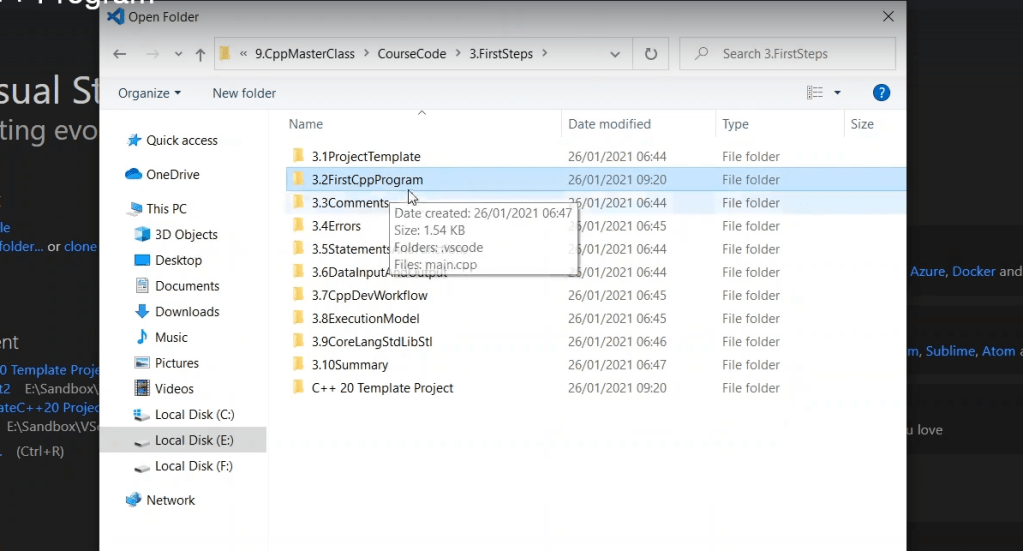
Task: Click 9.CppMasterClass in the breadcrumb path
Action: (x=305, y=53)
